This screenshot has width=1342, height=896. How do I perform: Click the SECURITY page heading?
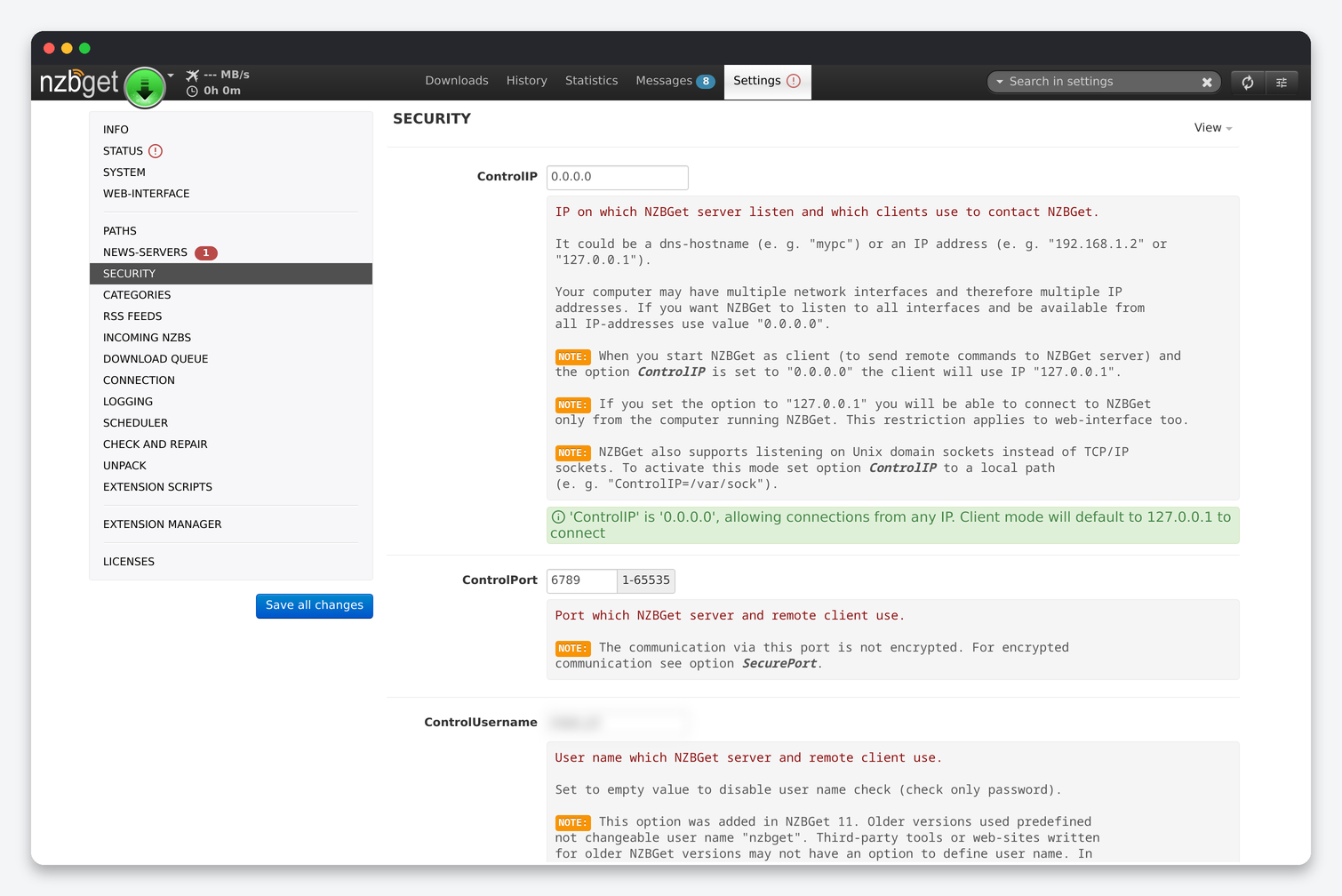coord(432,119)
